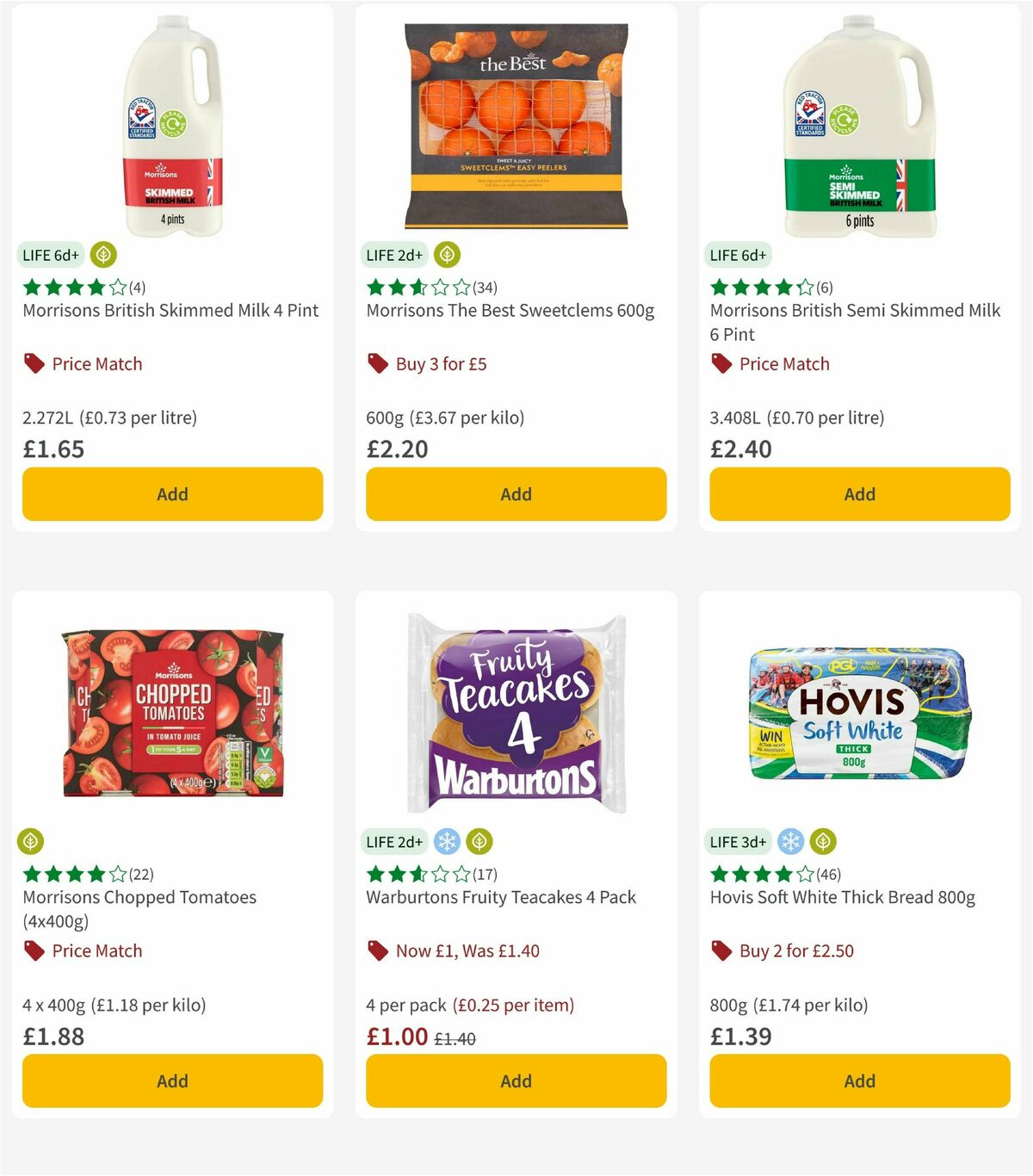1033x1176 pixels.
Task: Click the Hovis Soft White bread product image
Action: pyautogui.click(x=858, y=713)
